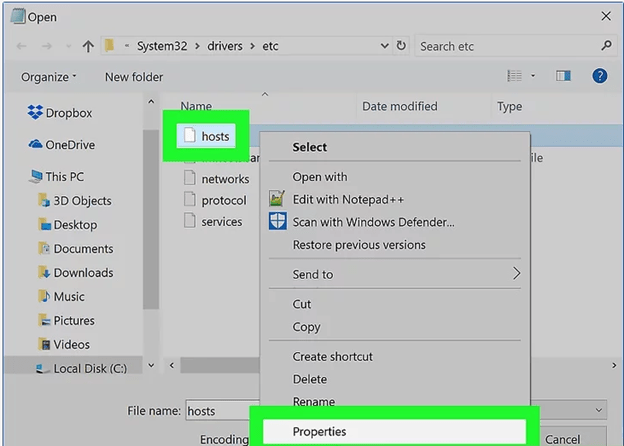Open the Help button
Image resolution: width=624 pixels, height=446 pixels.
pyautogui.click(x=599, y=76)
